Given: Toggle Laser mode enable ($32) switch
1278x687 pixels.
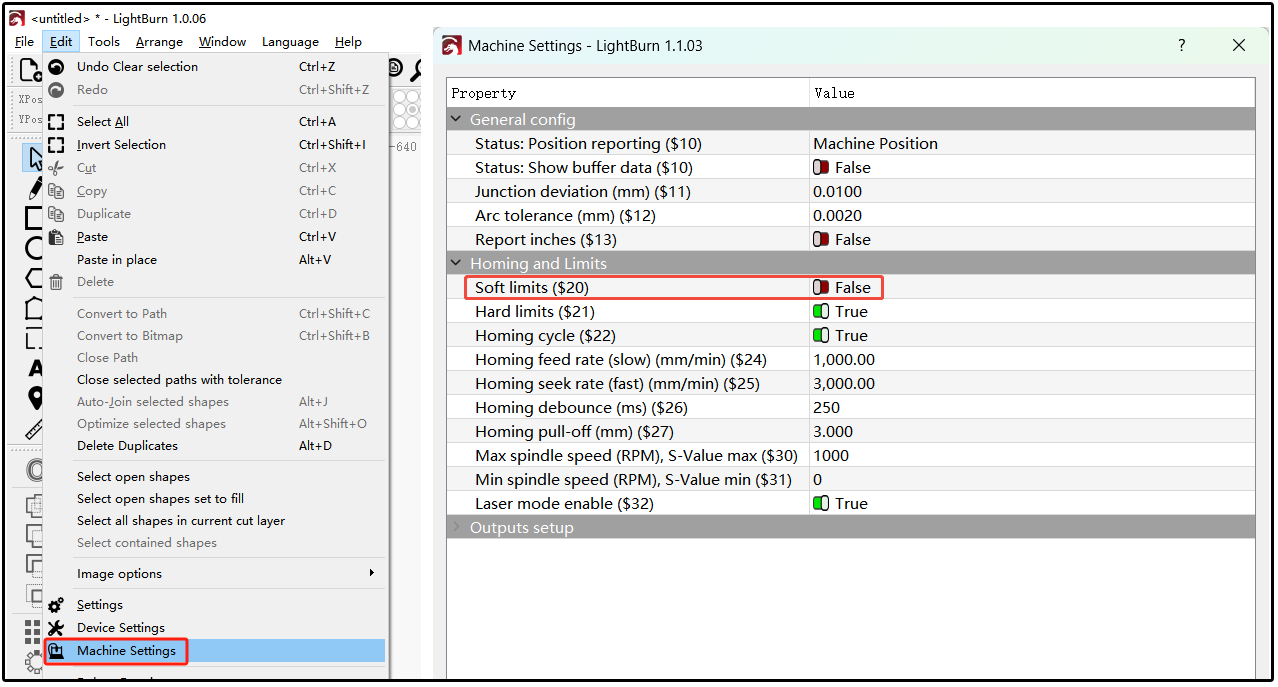Looking at the screenshot, I should [x=821, y=504].
